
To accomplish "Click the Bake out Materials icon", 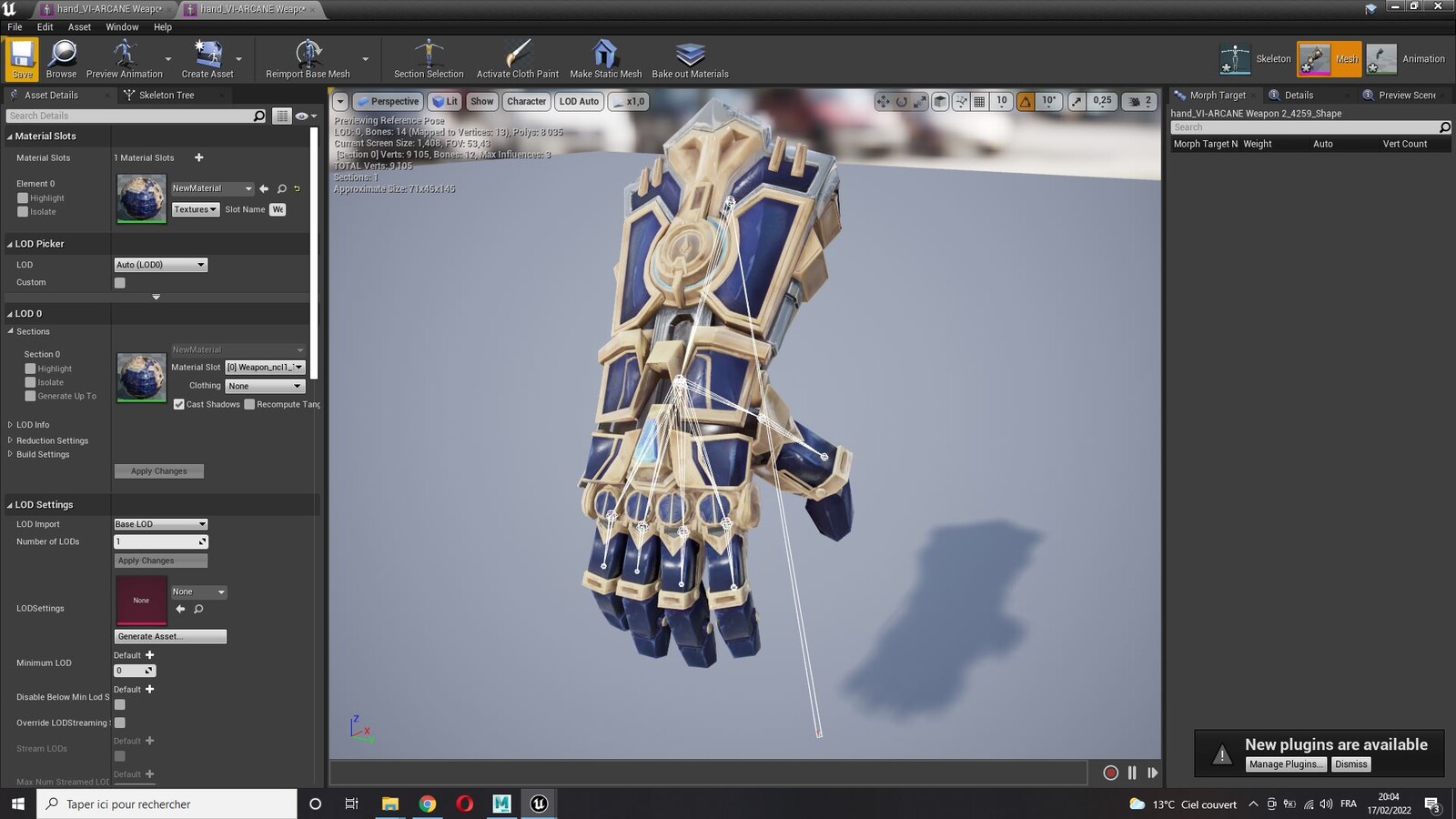I will 690,58.
